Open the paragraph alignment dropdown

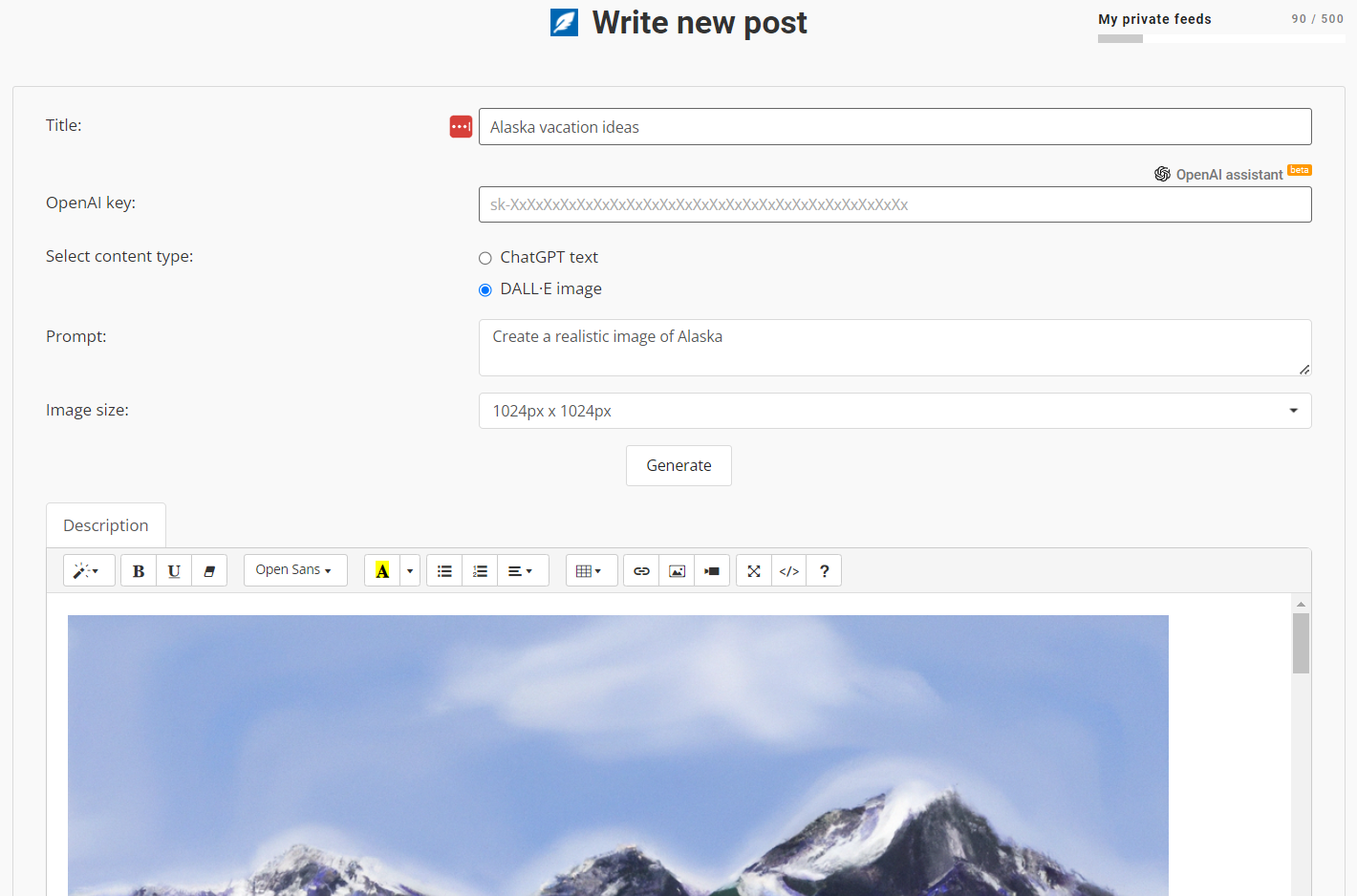coord(523,570)
